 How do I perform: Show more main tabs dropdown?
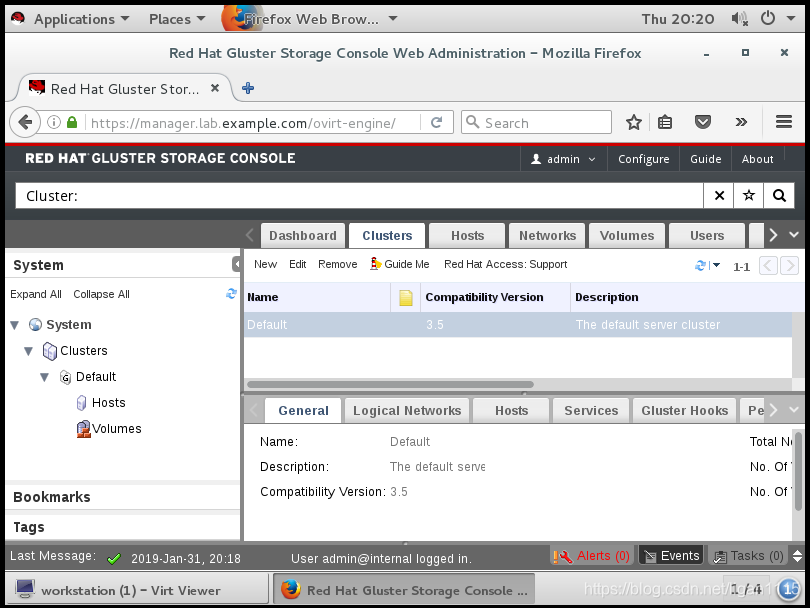795,235
